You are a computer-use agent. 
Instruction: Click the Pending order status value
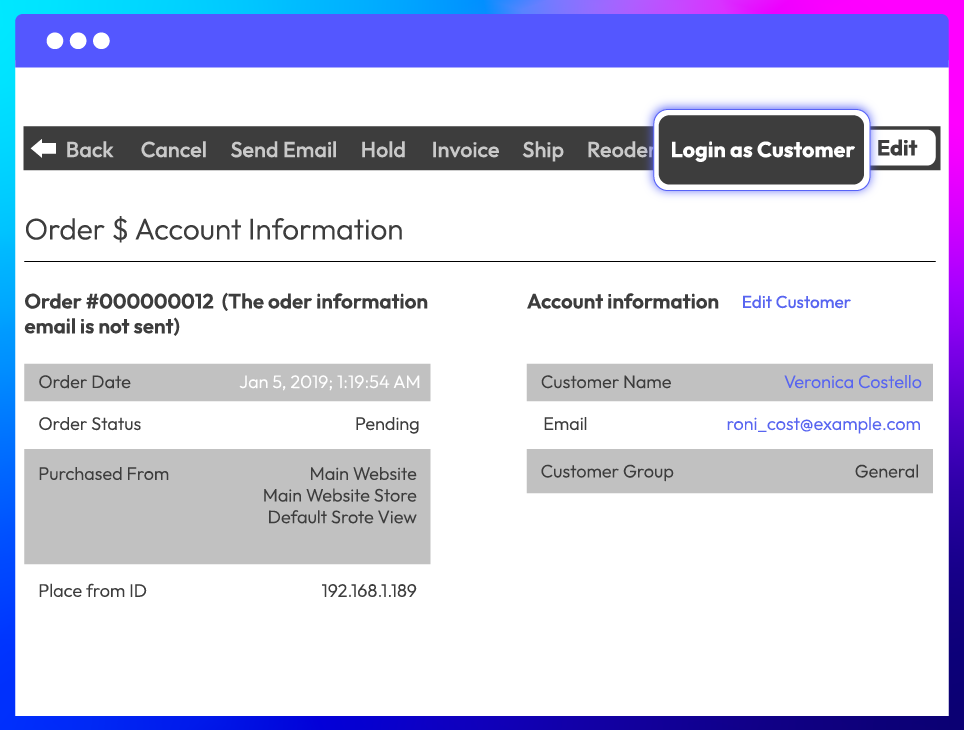(x=386, y=424)
